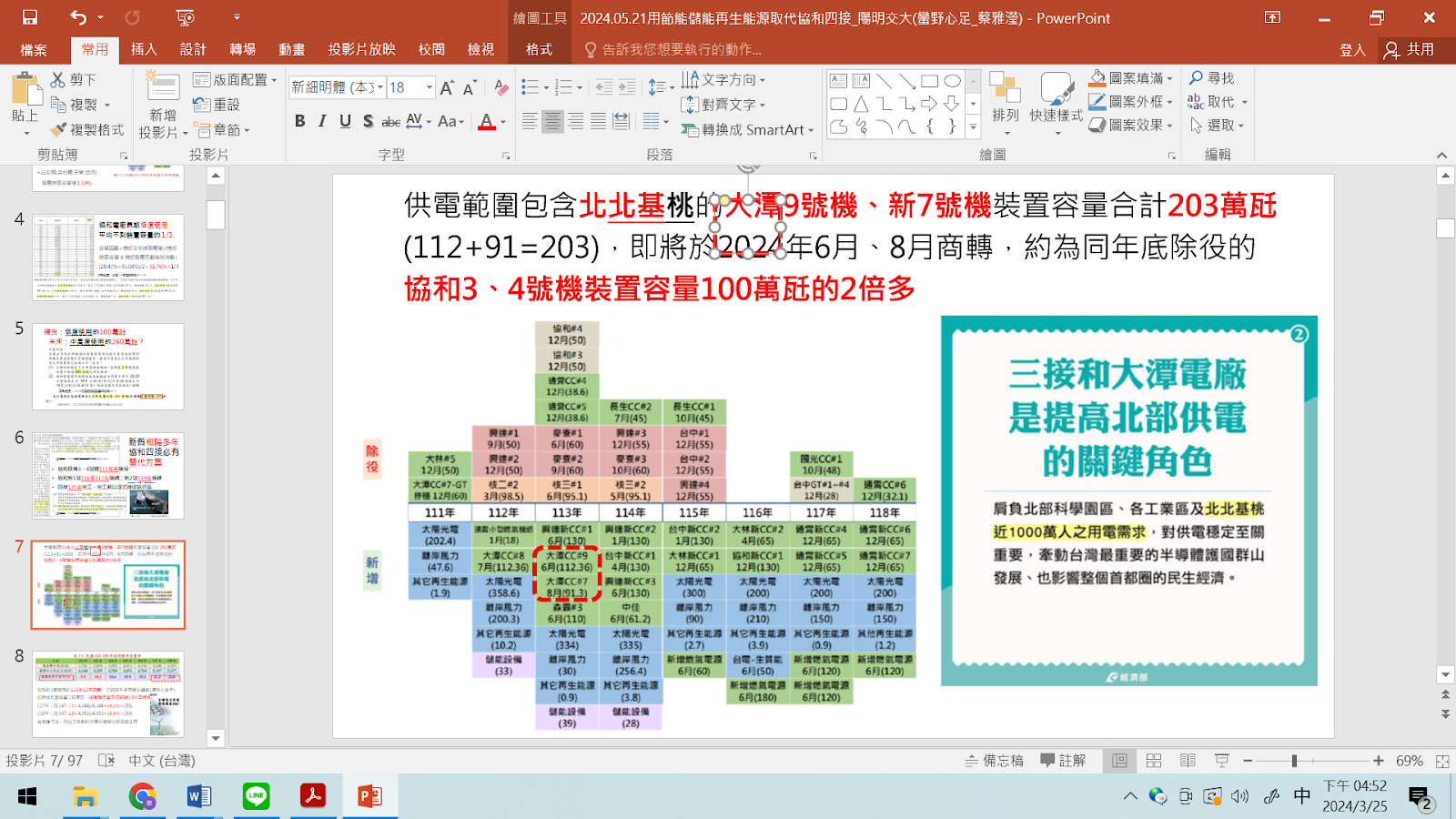Open the File (檔案) tab
The image size is (1456, 819).
(x=34, y=50)
